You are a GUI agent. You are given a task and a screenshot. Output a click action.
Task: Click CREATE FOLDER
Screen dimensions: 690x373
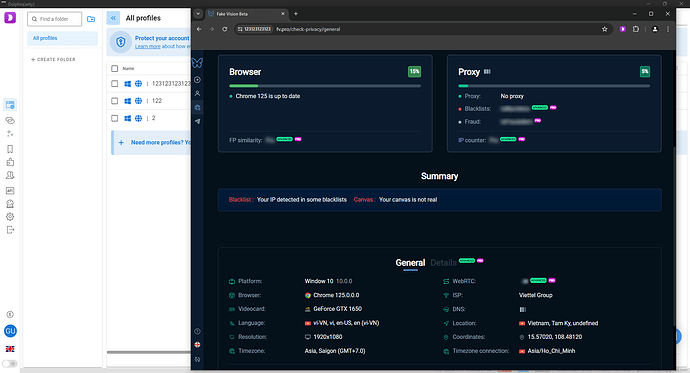click(x=53, y=59)
